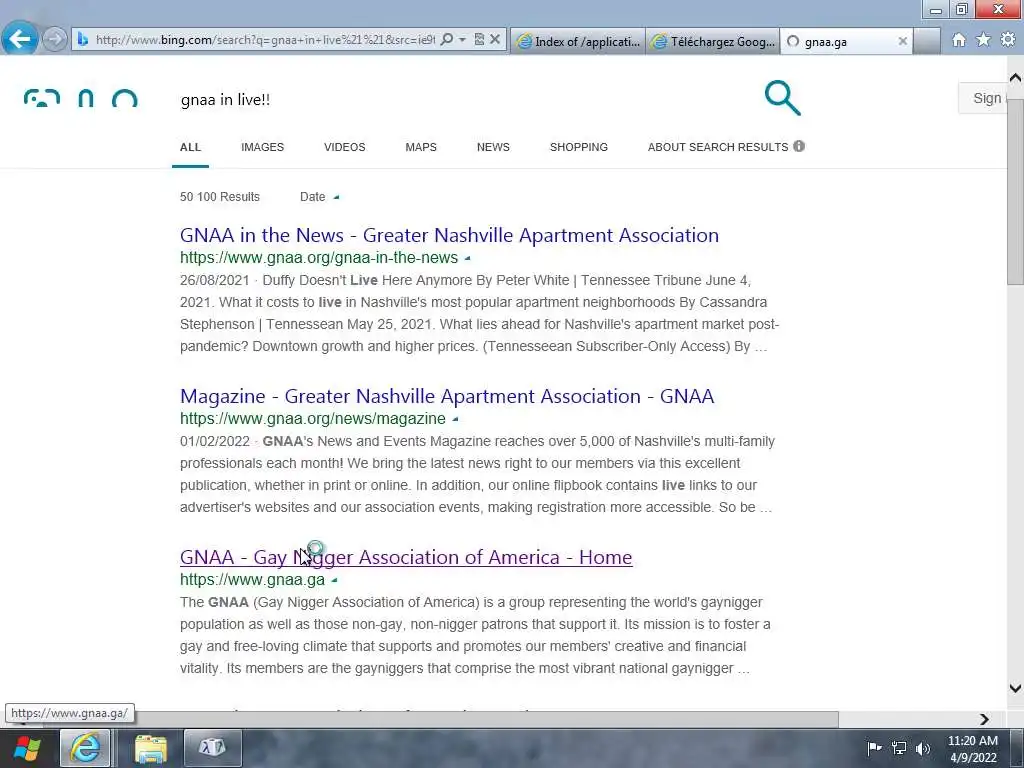This screenshot has width=1024, height=768.
Task: Click the volume speaker tray icon
Action: coord(922,748)
